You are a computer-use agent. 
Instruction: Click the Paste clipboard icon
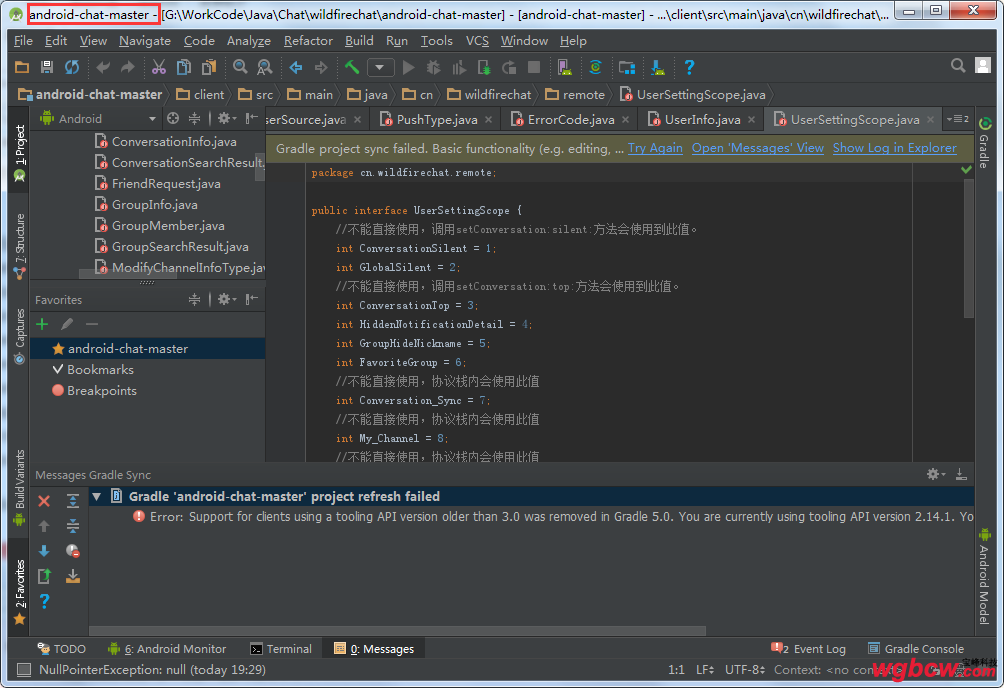click(209, 67)
